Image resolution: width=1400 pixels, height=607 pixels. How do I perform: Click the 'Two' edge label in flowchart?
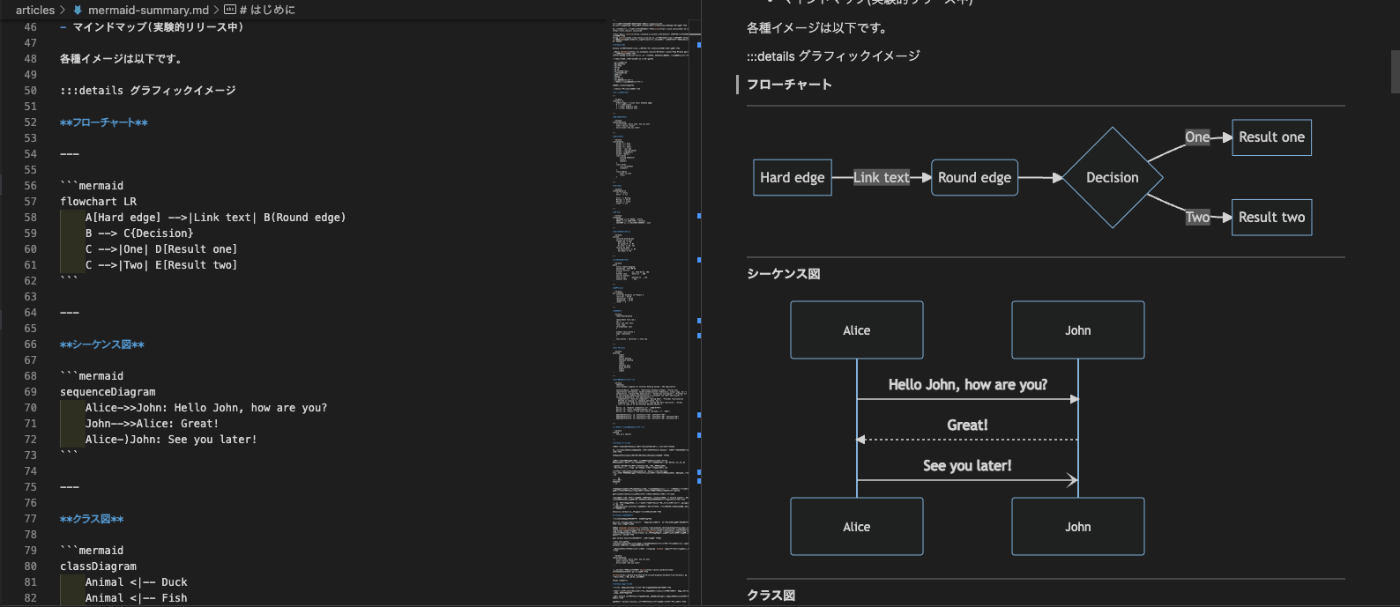coord(1197,217)
